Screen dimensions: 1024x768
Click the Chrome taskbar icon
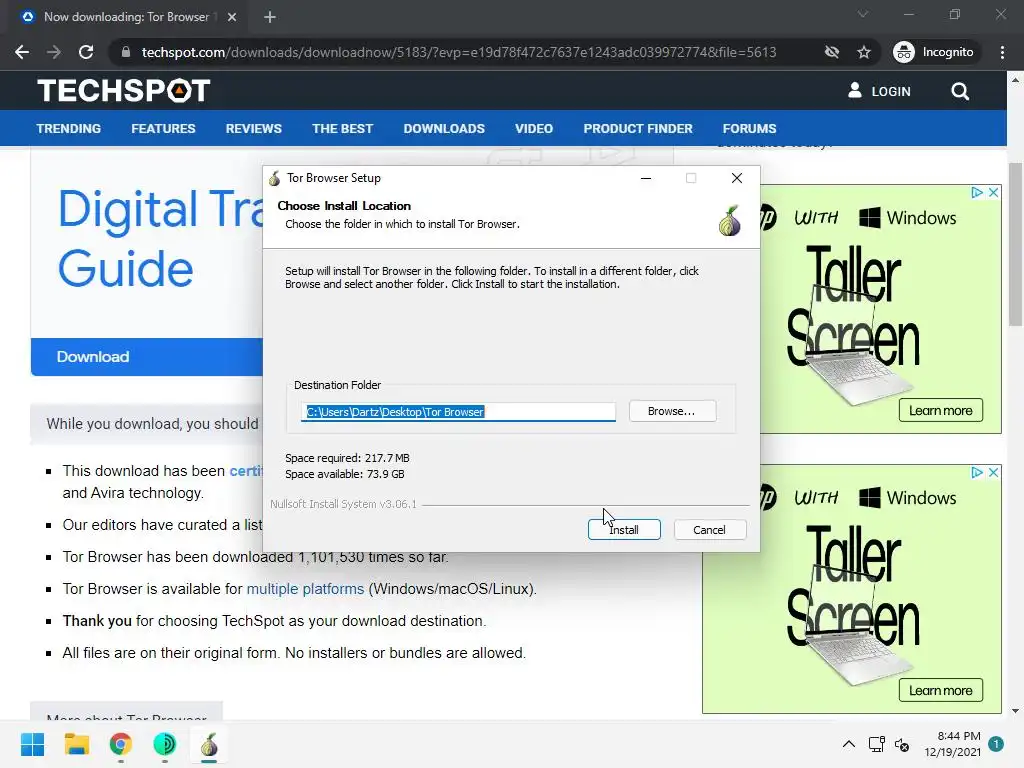coord(121,744)
